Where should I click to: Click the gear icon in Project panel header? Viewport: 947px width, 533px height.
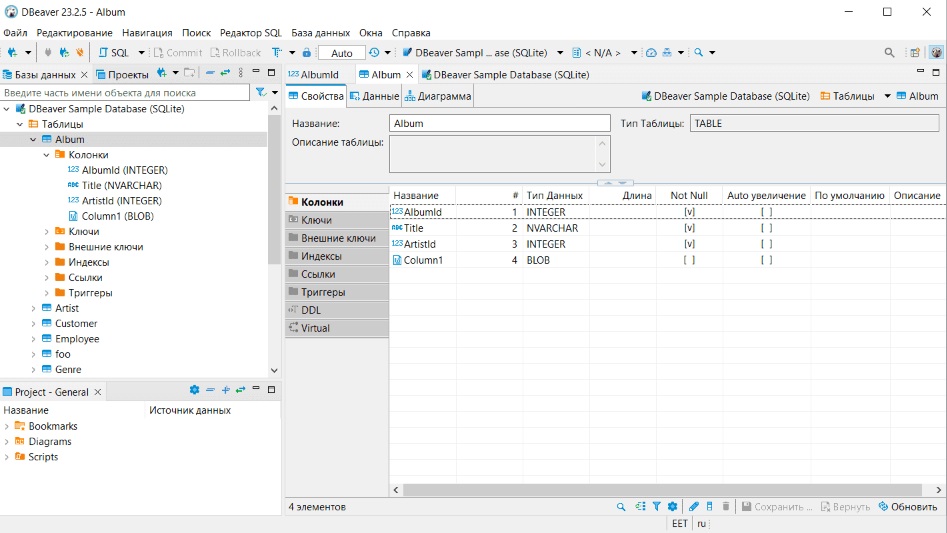pyautogui.click(x=194, y=390)
